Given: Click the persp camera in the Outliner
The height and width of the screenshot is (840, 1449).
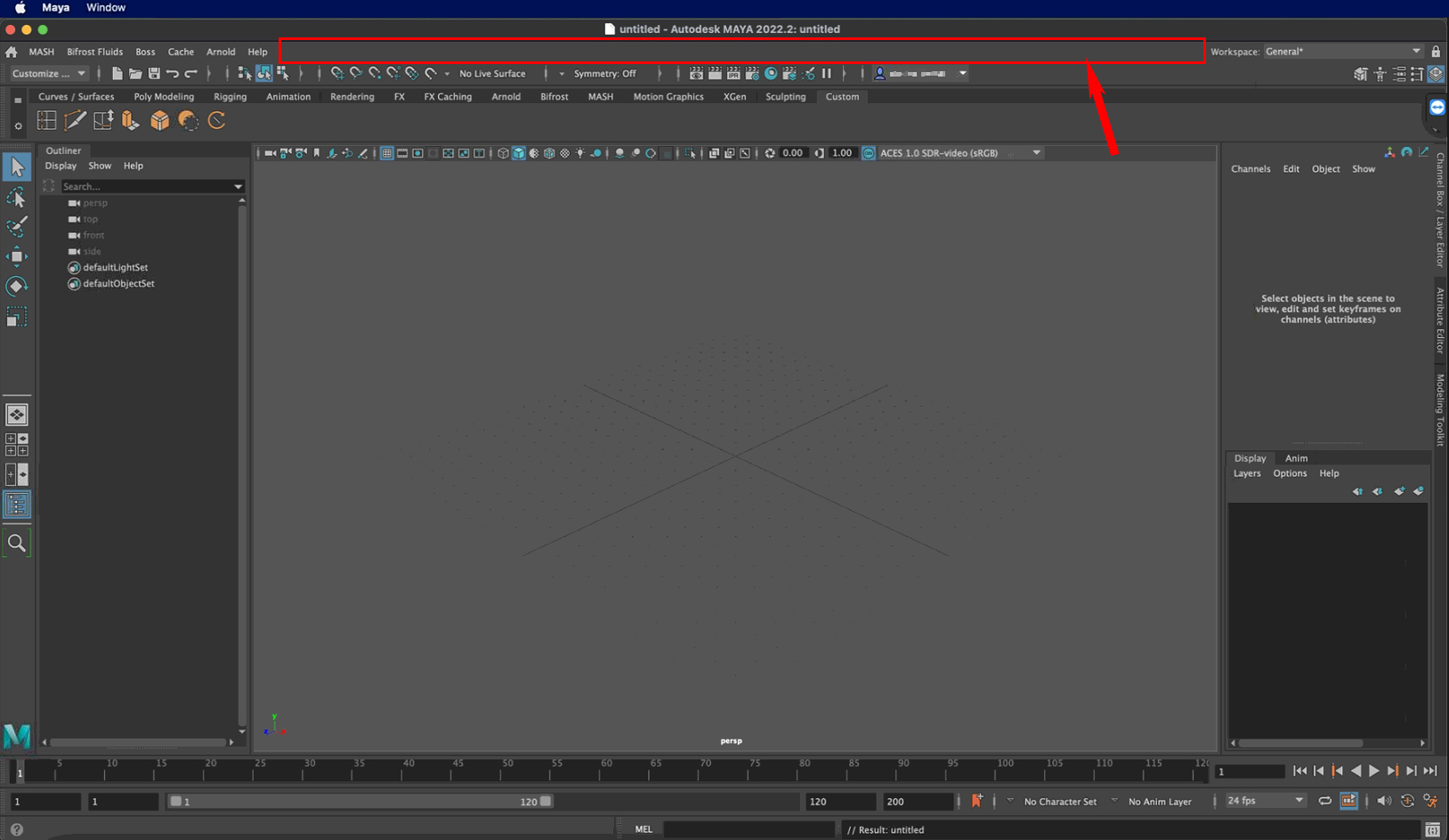Looking at the screenshot, I should tap(94, 203).
